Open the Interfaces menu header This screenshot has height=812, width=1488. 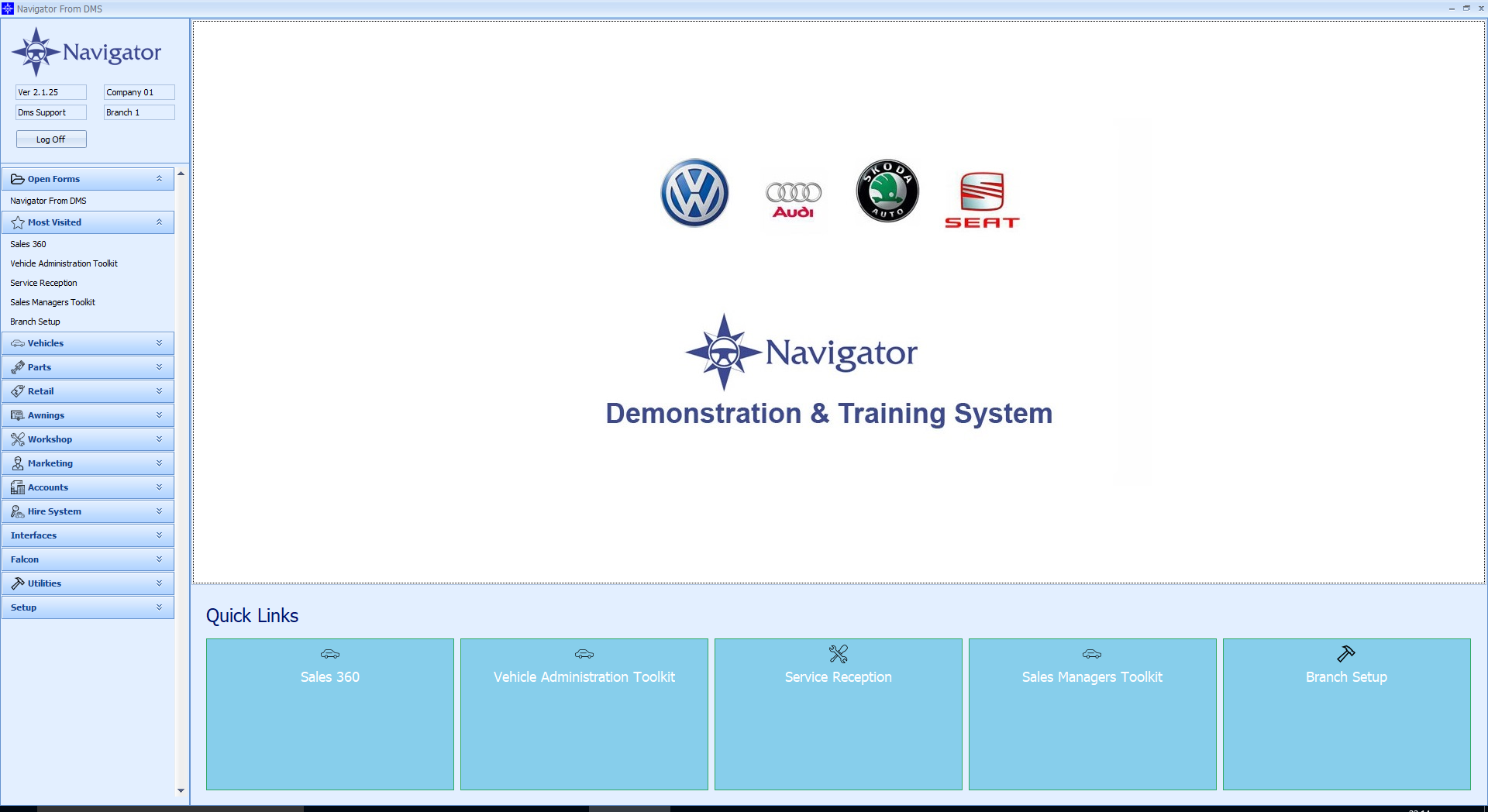click(x=88, y=535)
